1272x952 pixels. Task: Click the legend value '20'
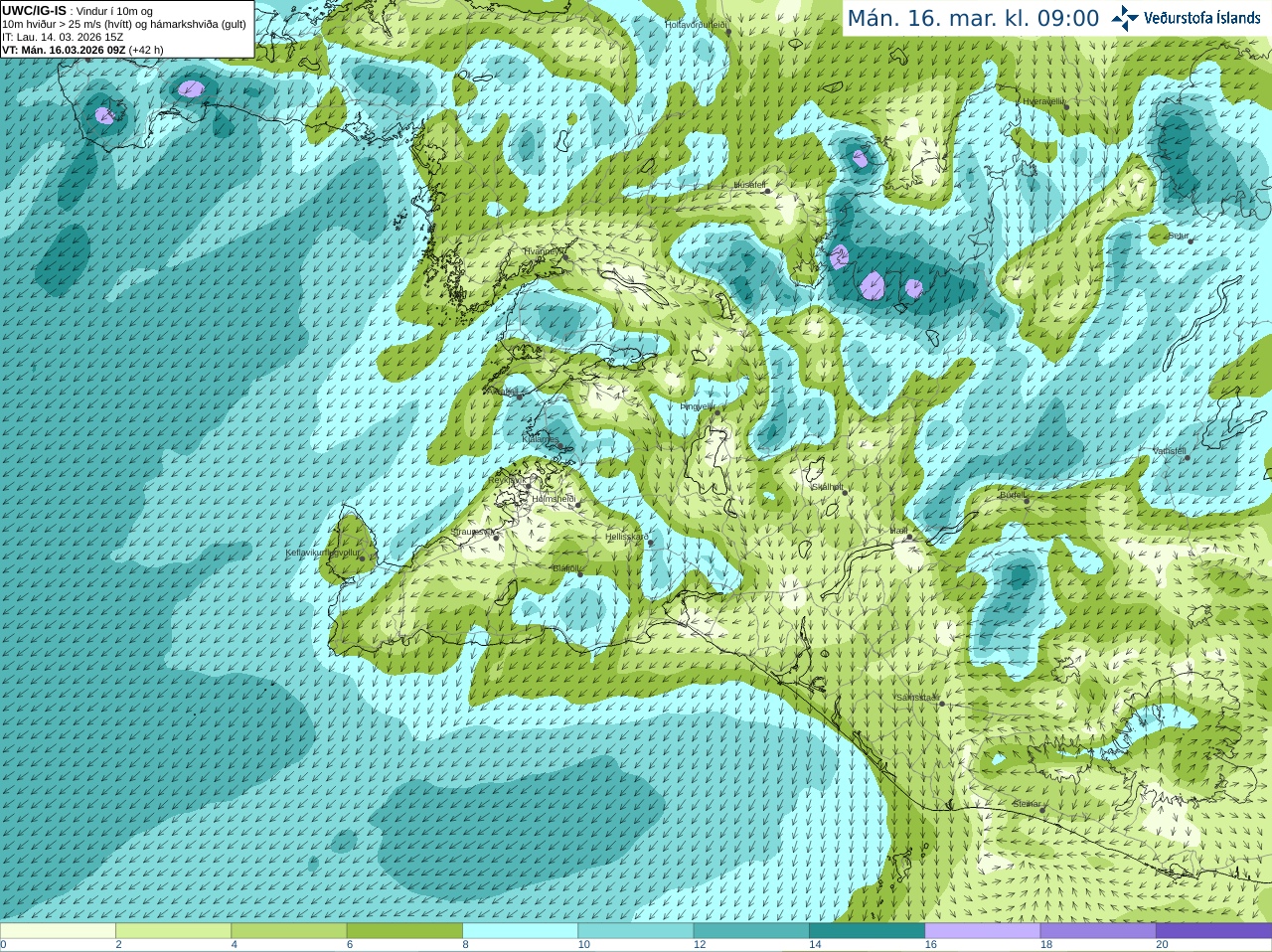coord(1162,945)
